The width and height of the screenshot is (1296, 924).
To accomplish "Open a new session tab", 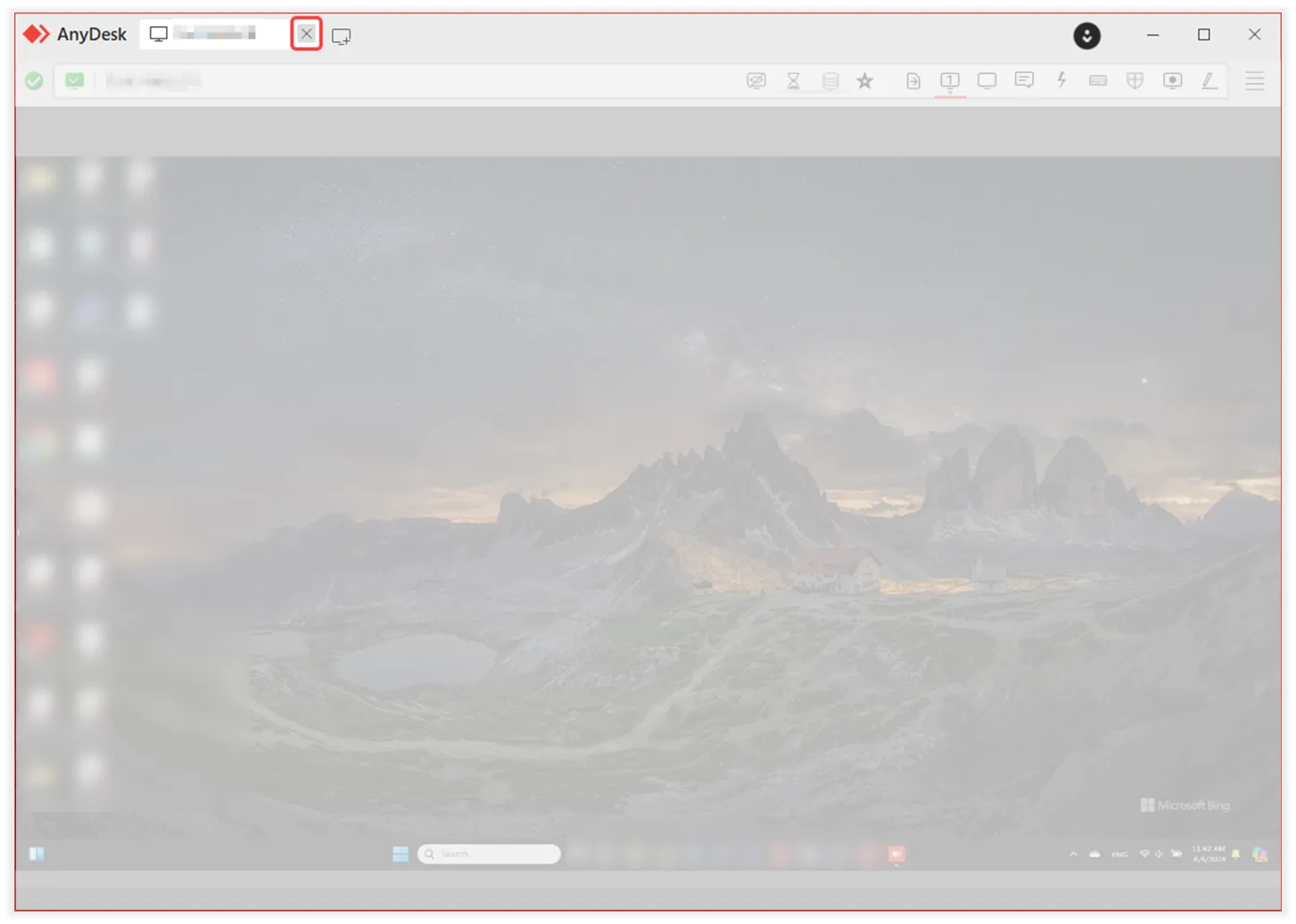I will coord(342,34).
